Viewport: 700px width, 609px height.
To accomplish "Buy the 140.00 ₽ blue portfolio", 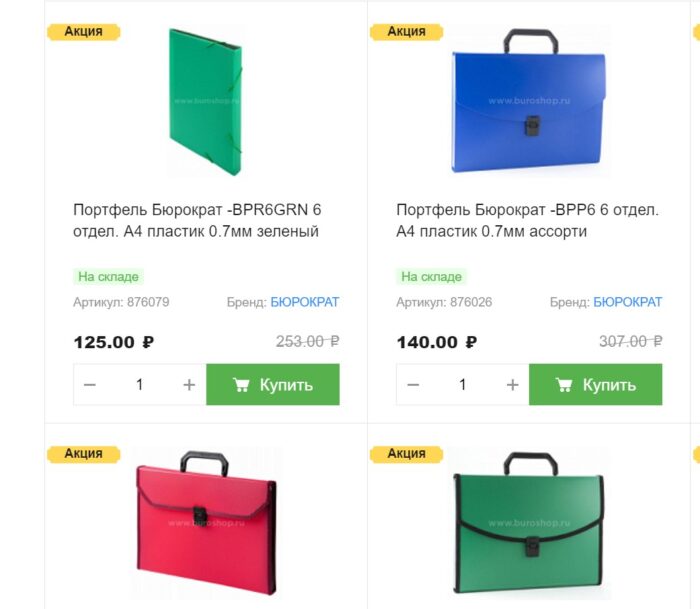I will click(596, 384).
